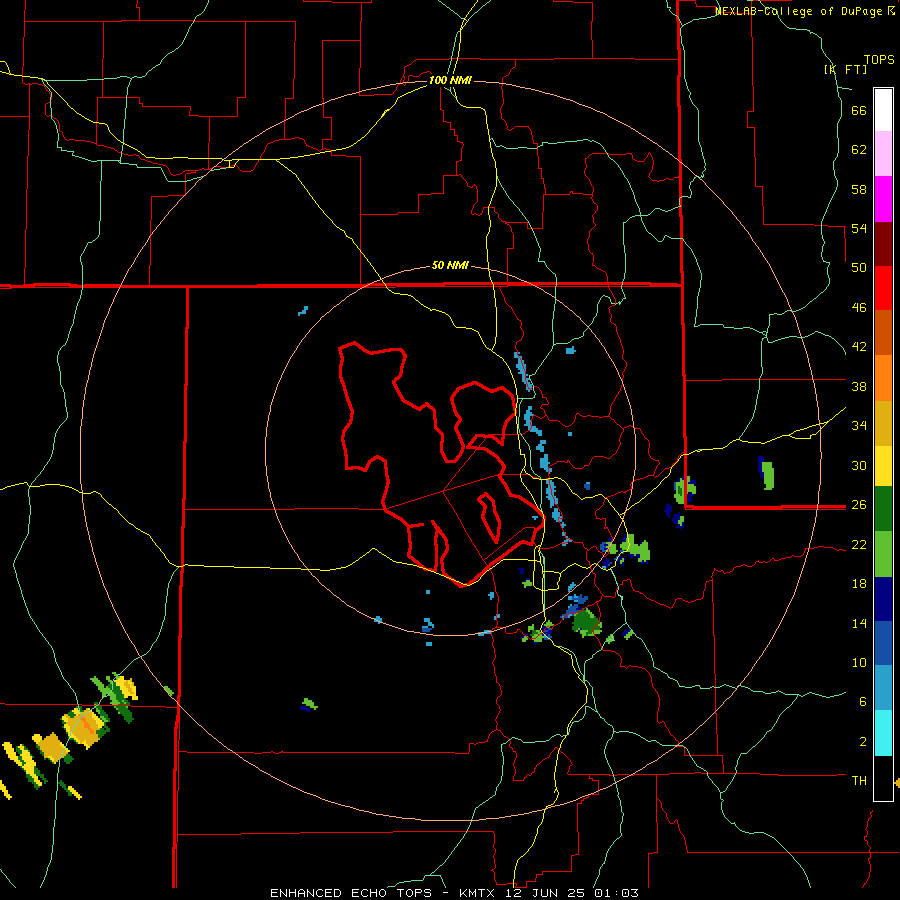Click the white swatch above 66 in legend
This screenshot has height=900, width=900.
[x=883, y=110]
